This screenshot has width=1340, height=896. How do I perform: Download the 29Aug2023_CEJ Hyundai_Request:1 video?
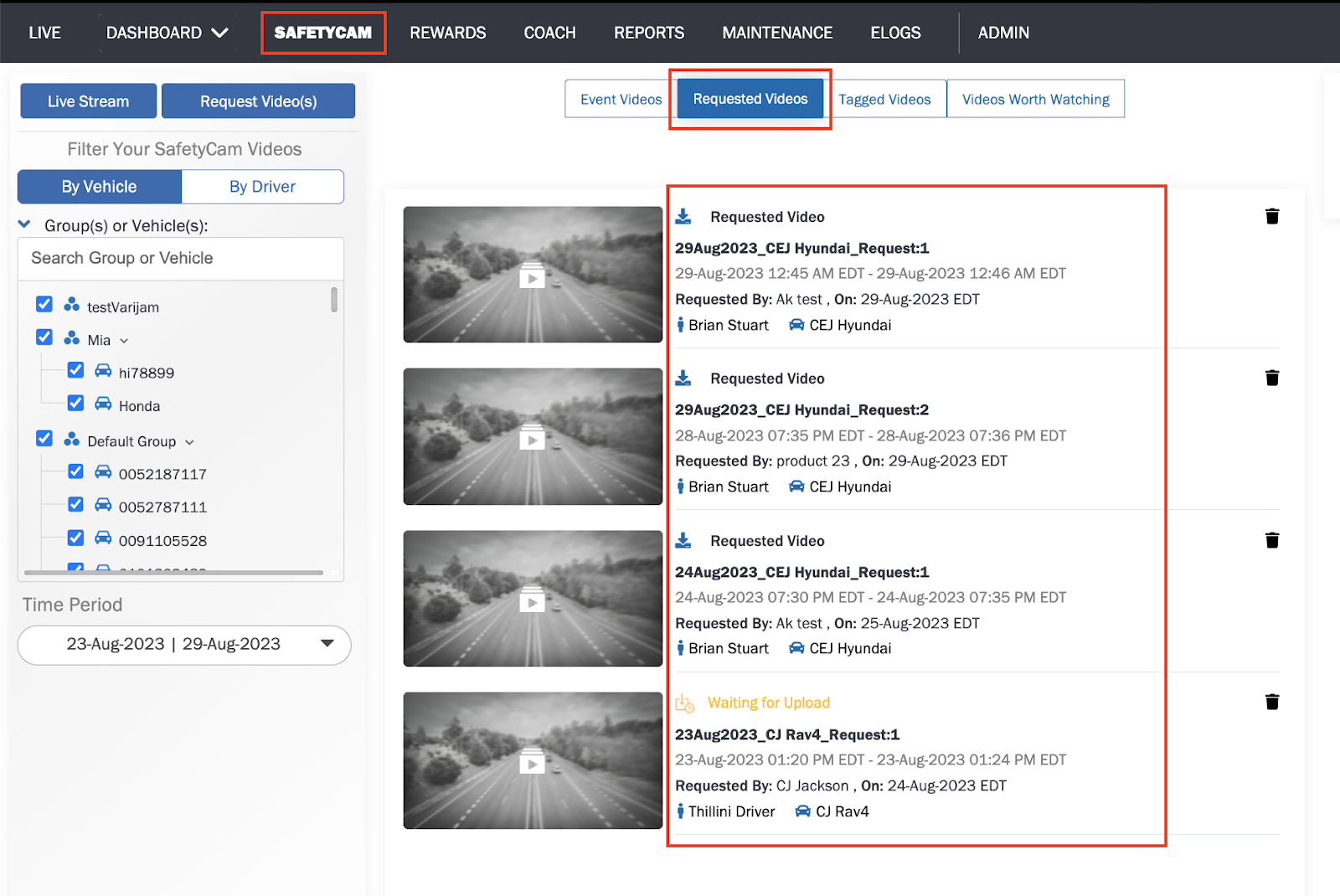tap(683, 217)
